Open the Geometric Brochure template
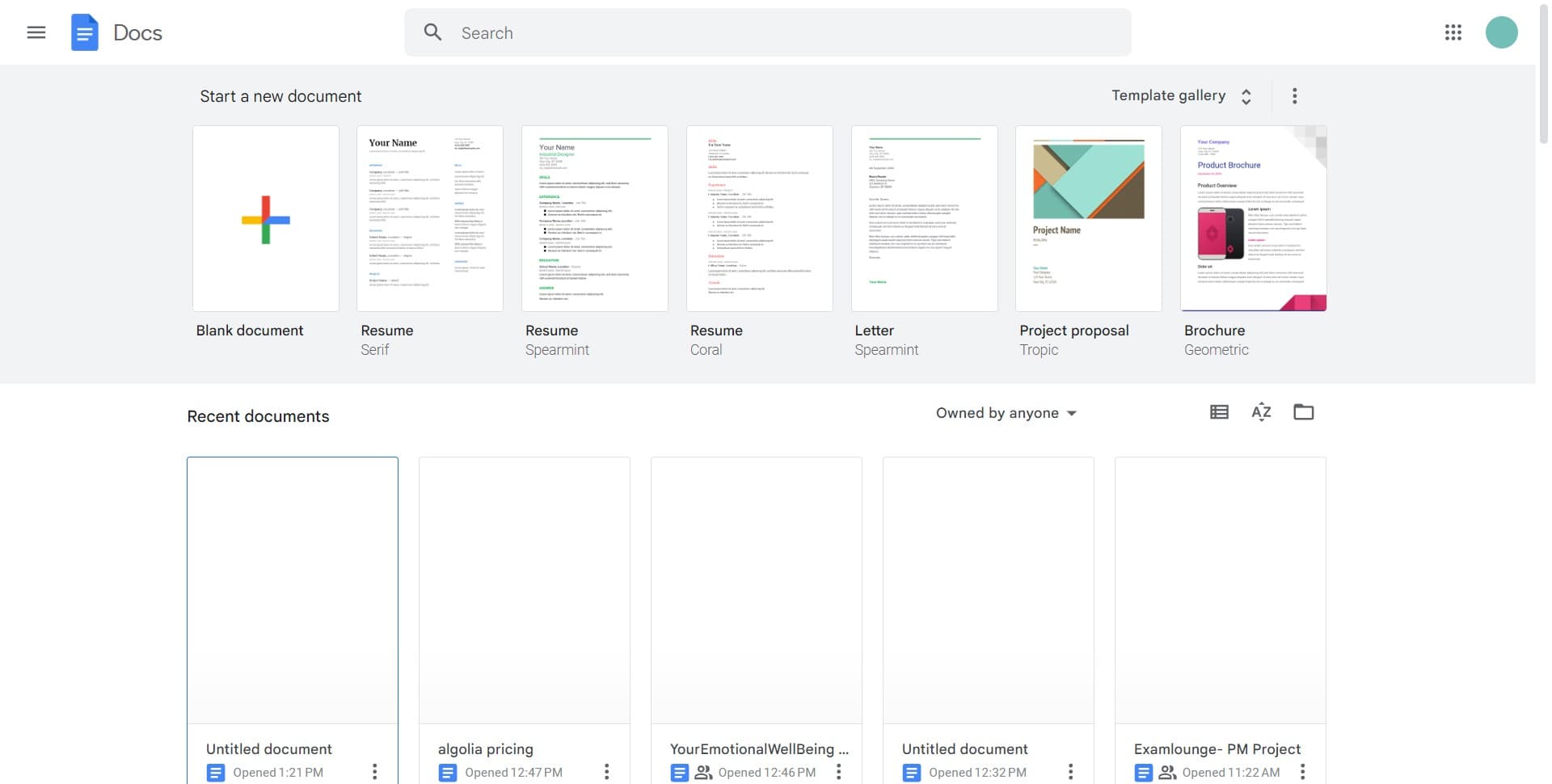 tap(1253, 218)
